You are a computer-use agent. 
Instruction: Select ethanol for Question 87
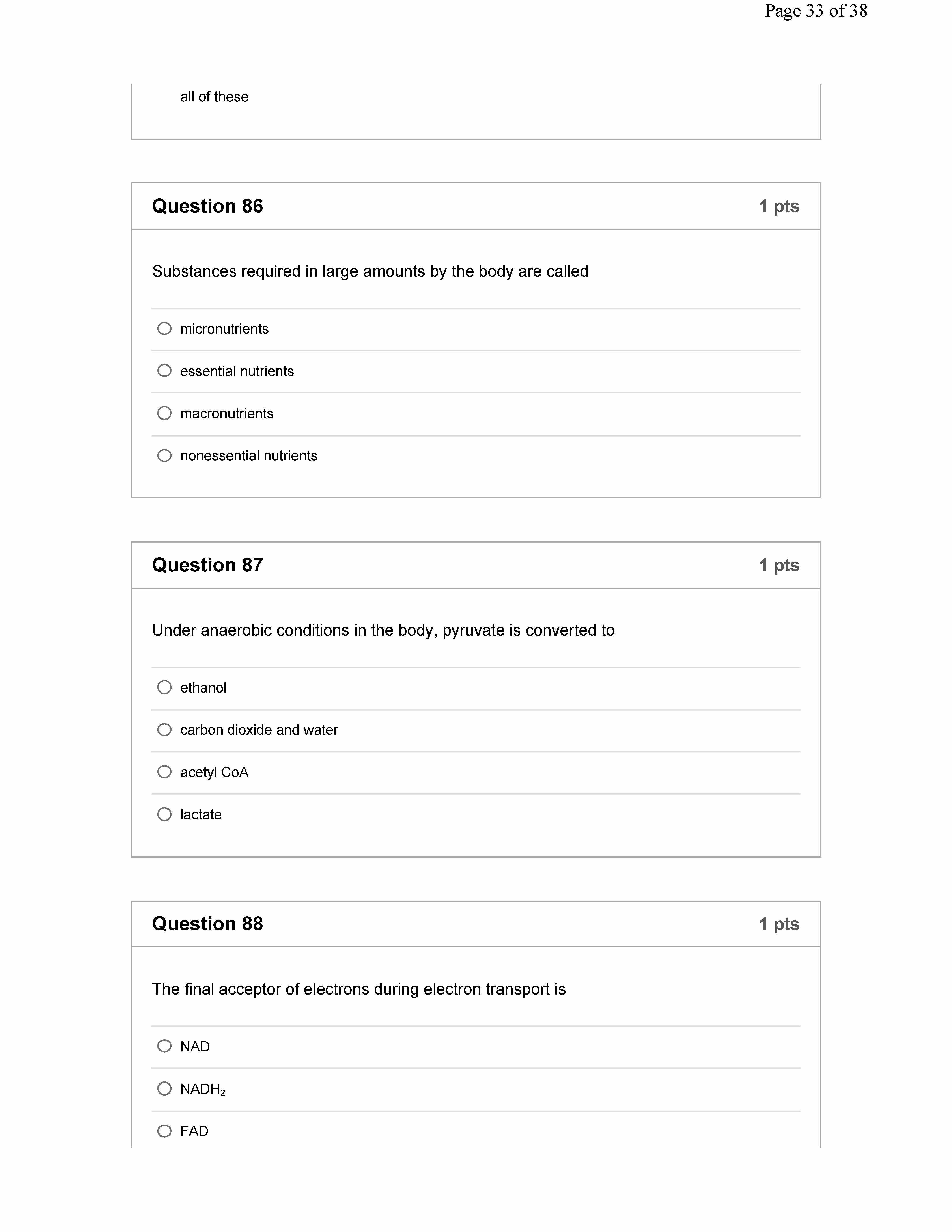pyautogui.click(x=164, y=687)
